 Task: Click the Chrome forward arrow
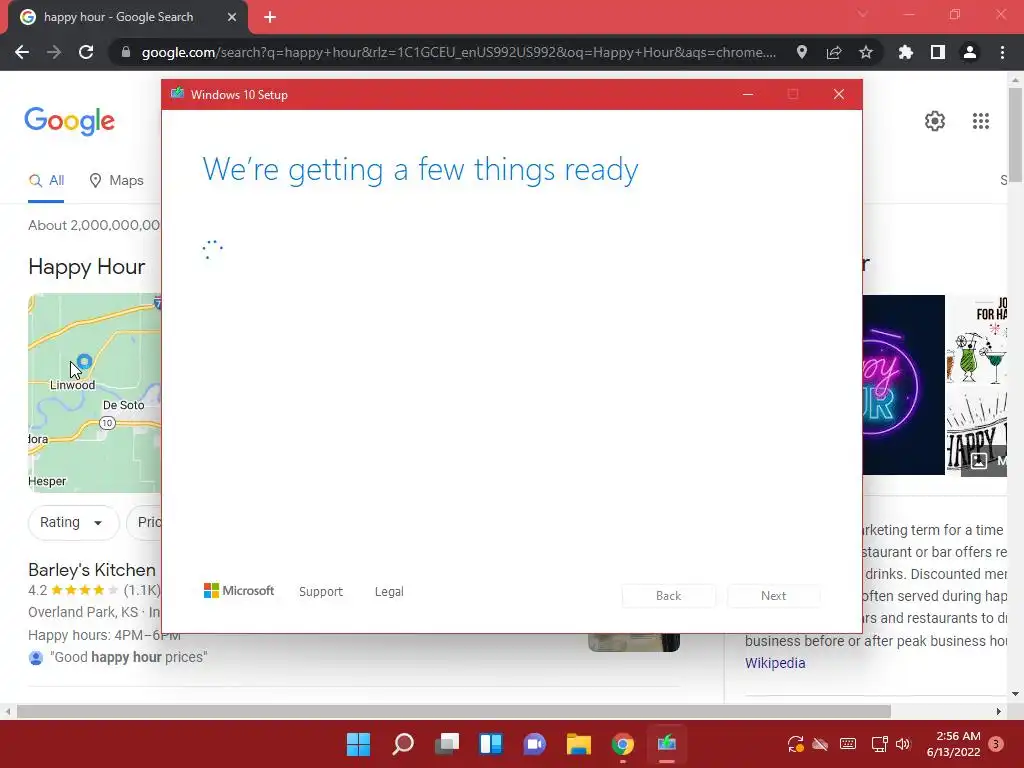tap(54, 52)
